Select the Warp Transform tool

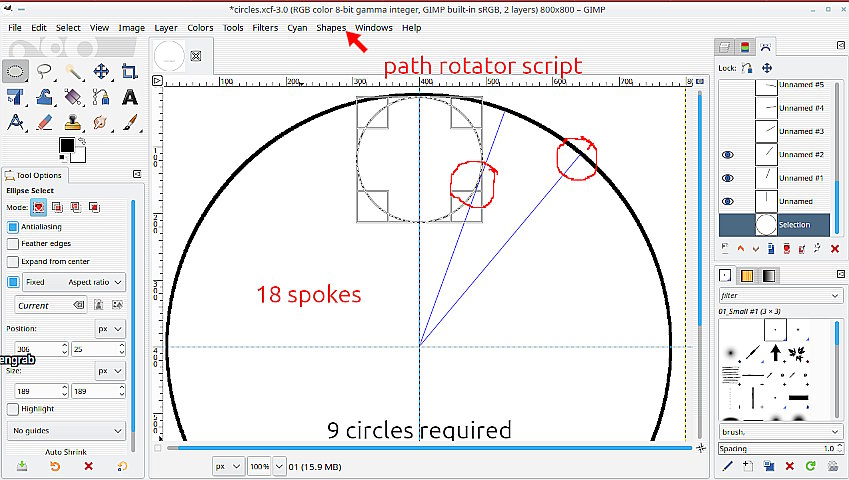44,97
